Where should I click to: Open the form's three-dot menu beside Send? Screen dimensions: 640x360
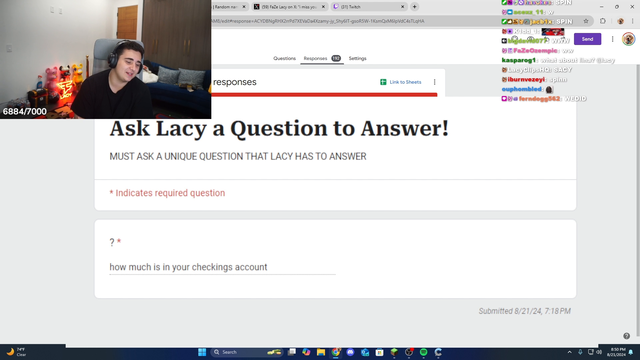click(x=612, y=39)
